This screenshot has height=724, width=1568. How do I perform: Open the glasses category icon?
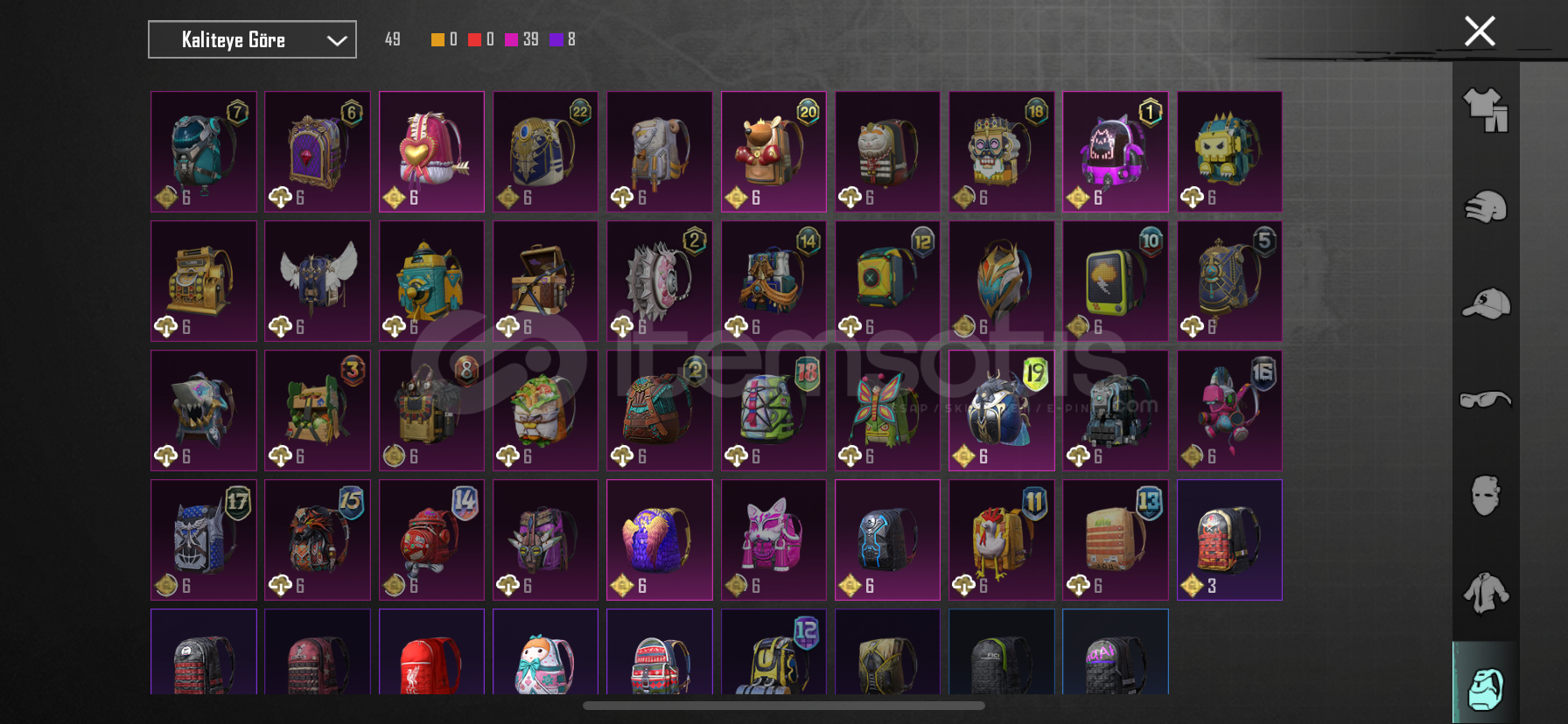tap(1486, 400)
